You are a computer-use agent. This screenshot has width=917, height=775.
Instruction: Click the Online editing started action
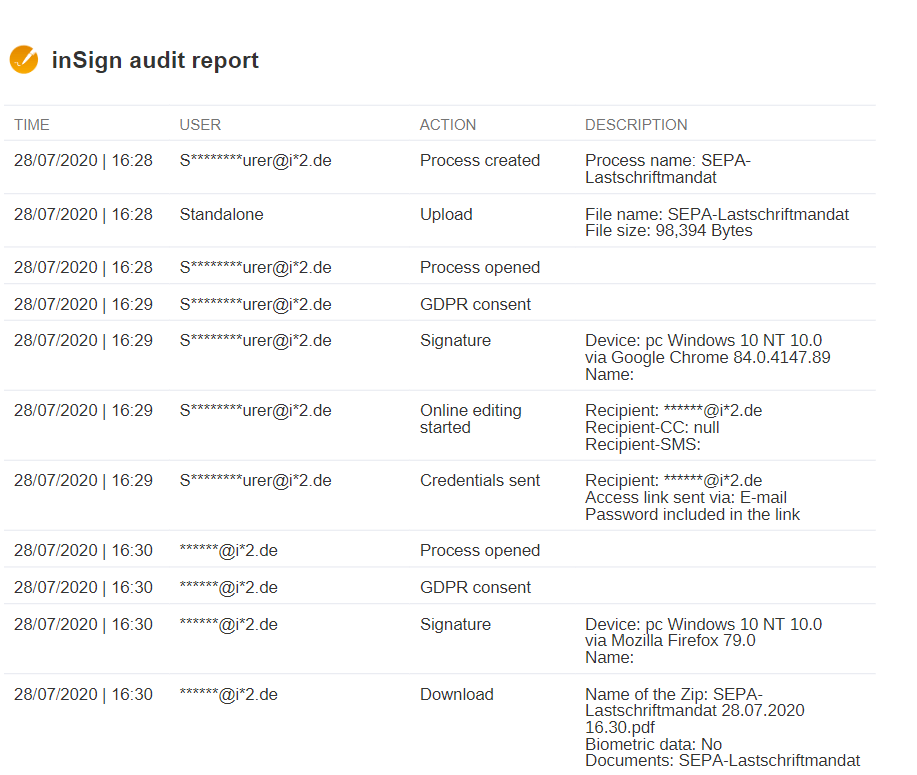coord(470,419)
